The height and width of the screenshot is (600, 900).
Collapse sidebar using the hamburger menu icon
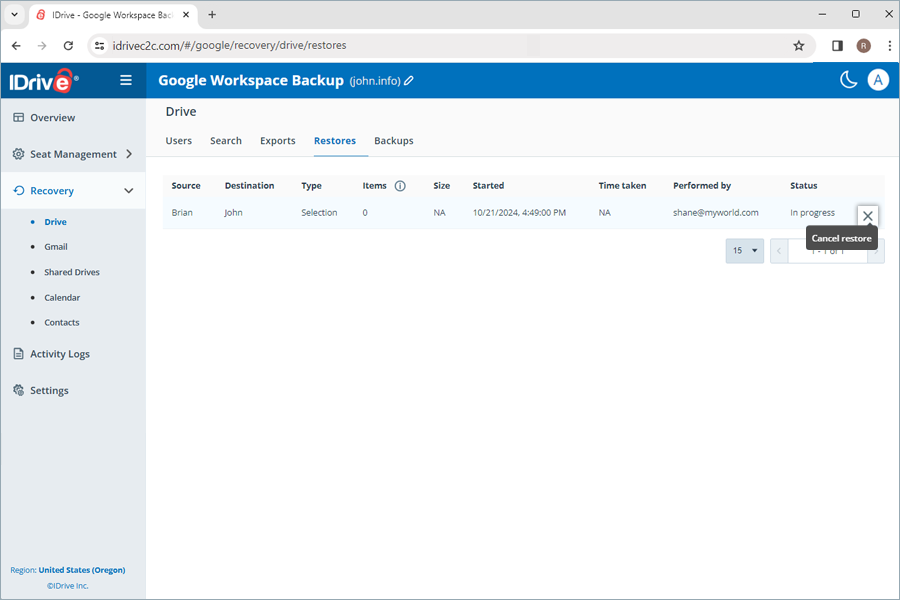pos(126,80)
